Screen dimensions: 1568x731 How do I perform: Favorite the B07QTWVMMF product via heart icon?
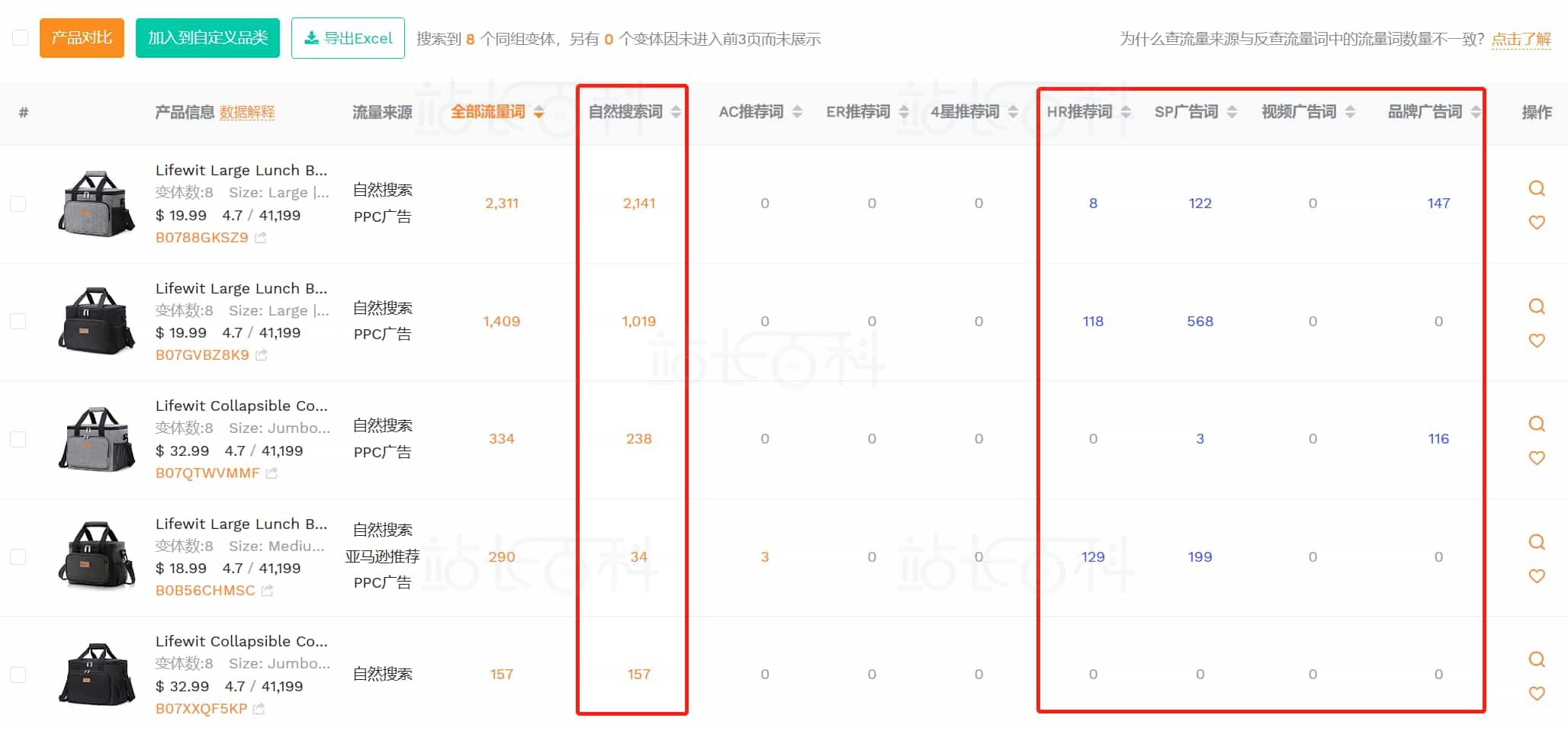tap(1536, 458)
